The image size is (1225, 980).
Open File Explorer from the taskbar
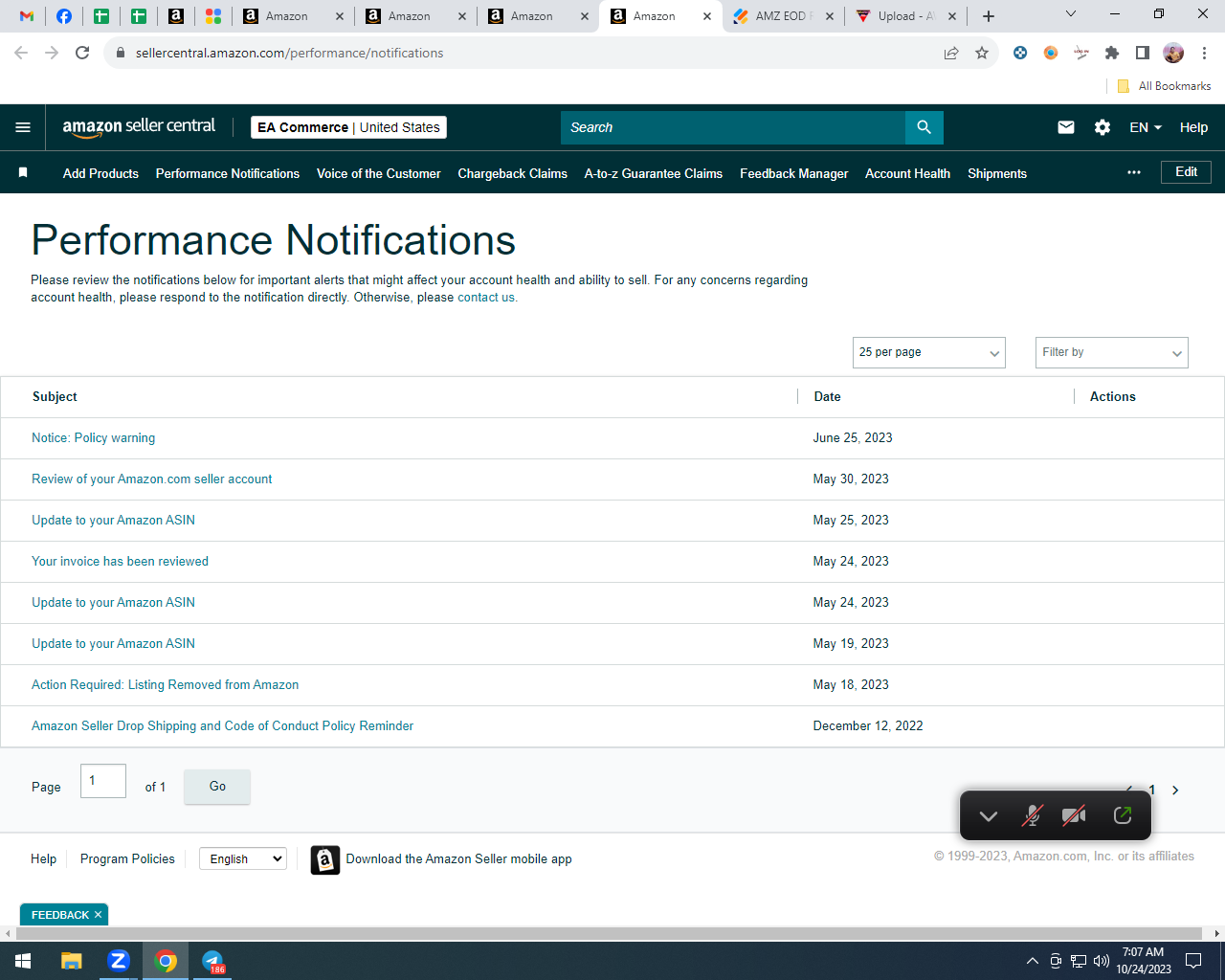pyautogui.click(x=72, y=961)
